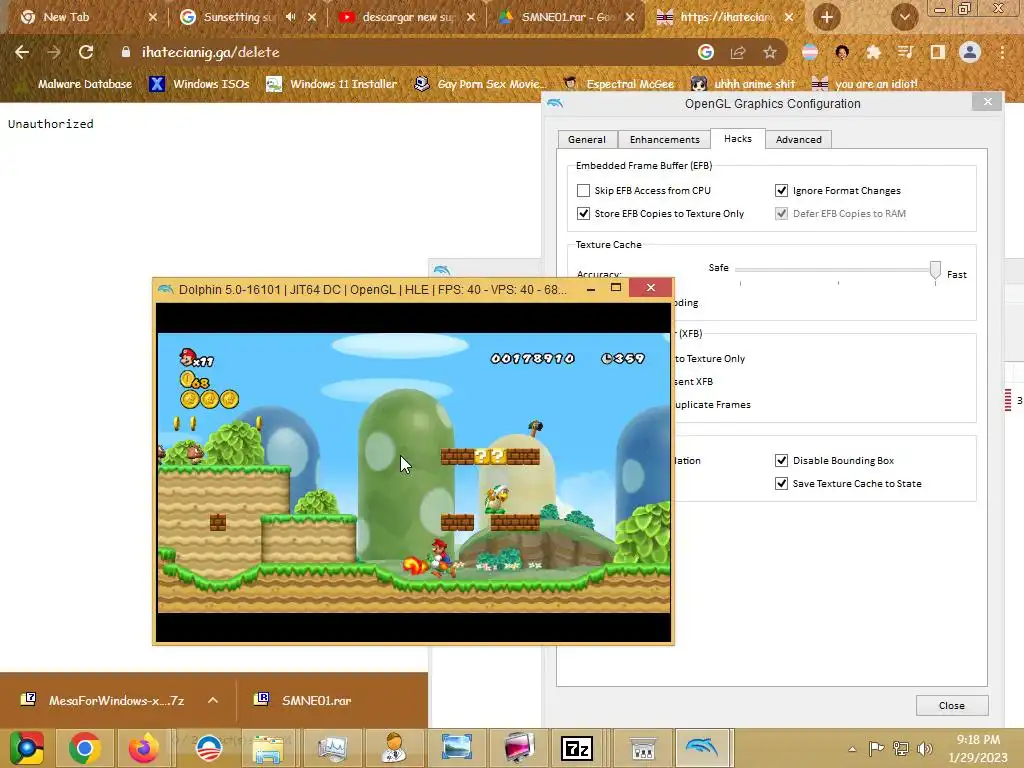Viewport: 1024px width, 768px height.
Task: Select the Hacks tab
Action: pyautogui.click(x=737, y=138)
